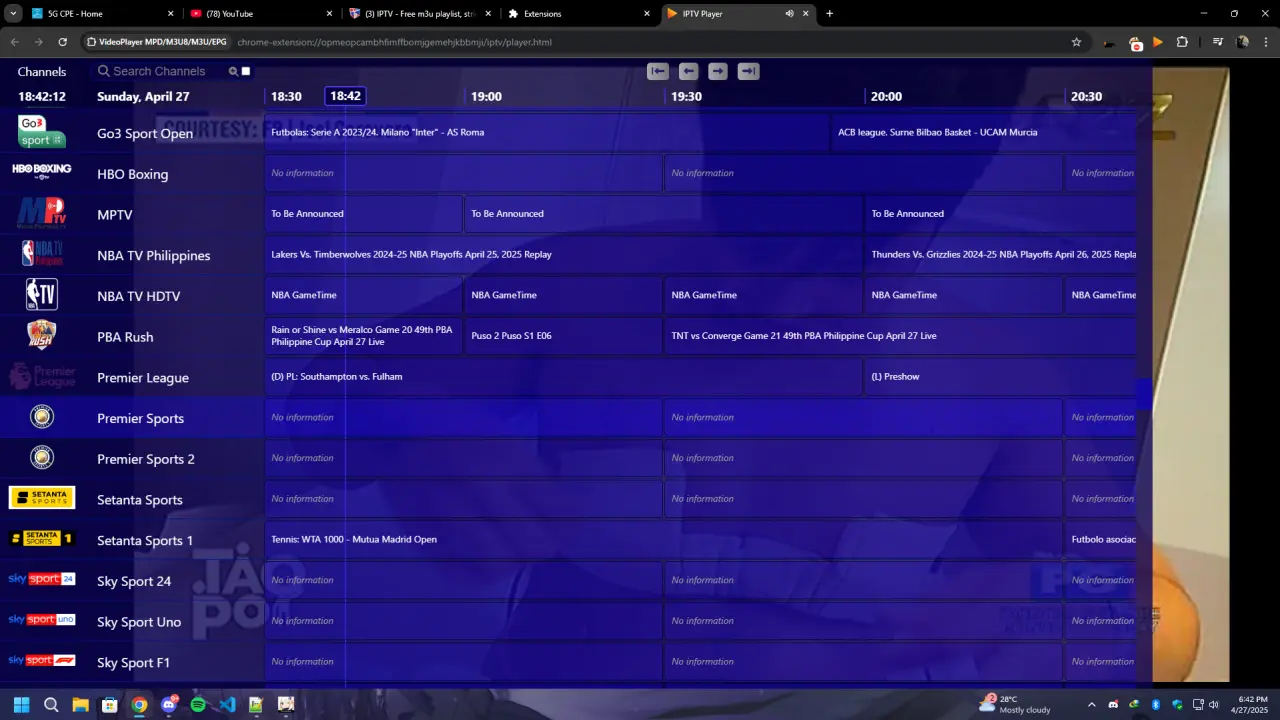Choose Puso 2 Puso S1 E06 program
The width and height of the screenshot is (1280, 720).
tap(563, 335)
